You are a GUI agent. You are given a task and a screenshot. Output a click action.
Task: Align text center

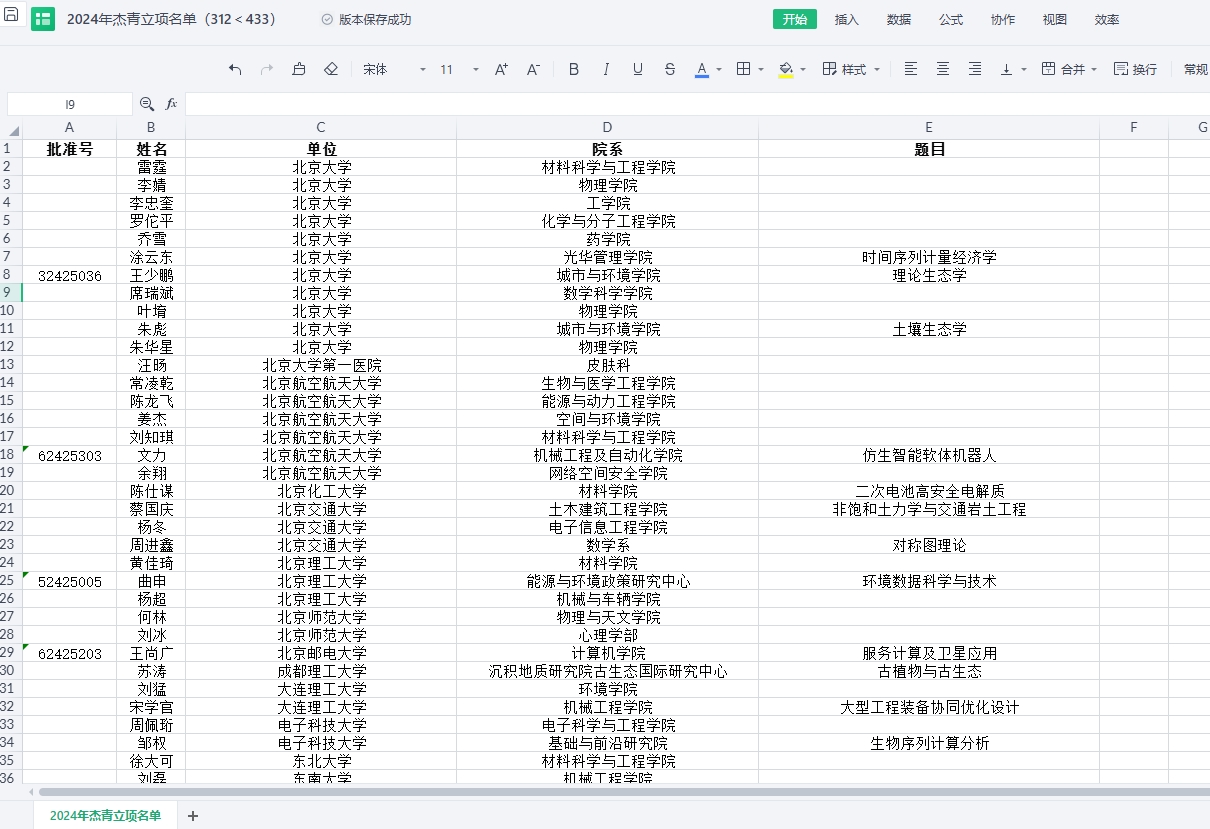click(x=943, y=69)
